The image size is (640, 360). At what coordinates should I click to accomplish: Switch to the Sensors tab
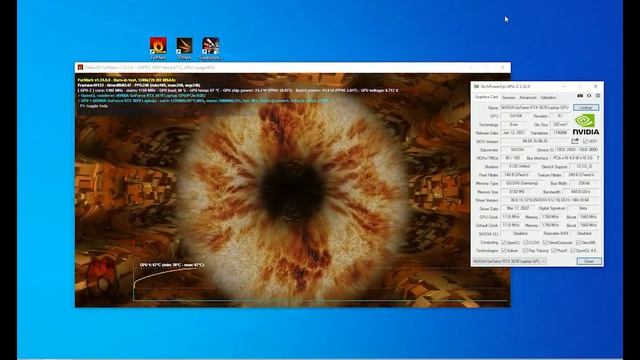pos(509,98)
